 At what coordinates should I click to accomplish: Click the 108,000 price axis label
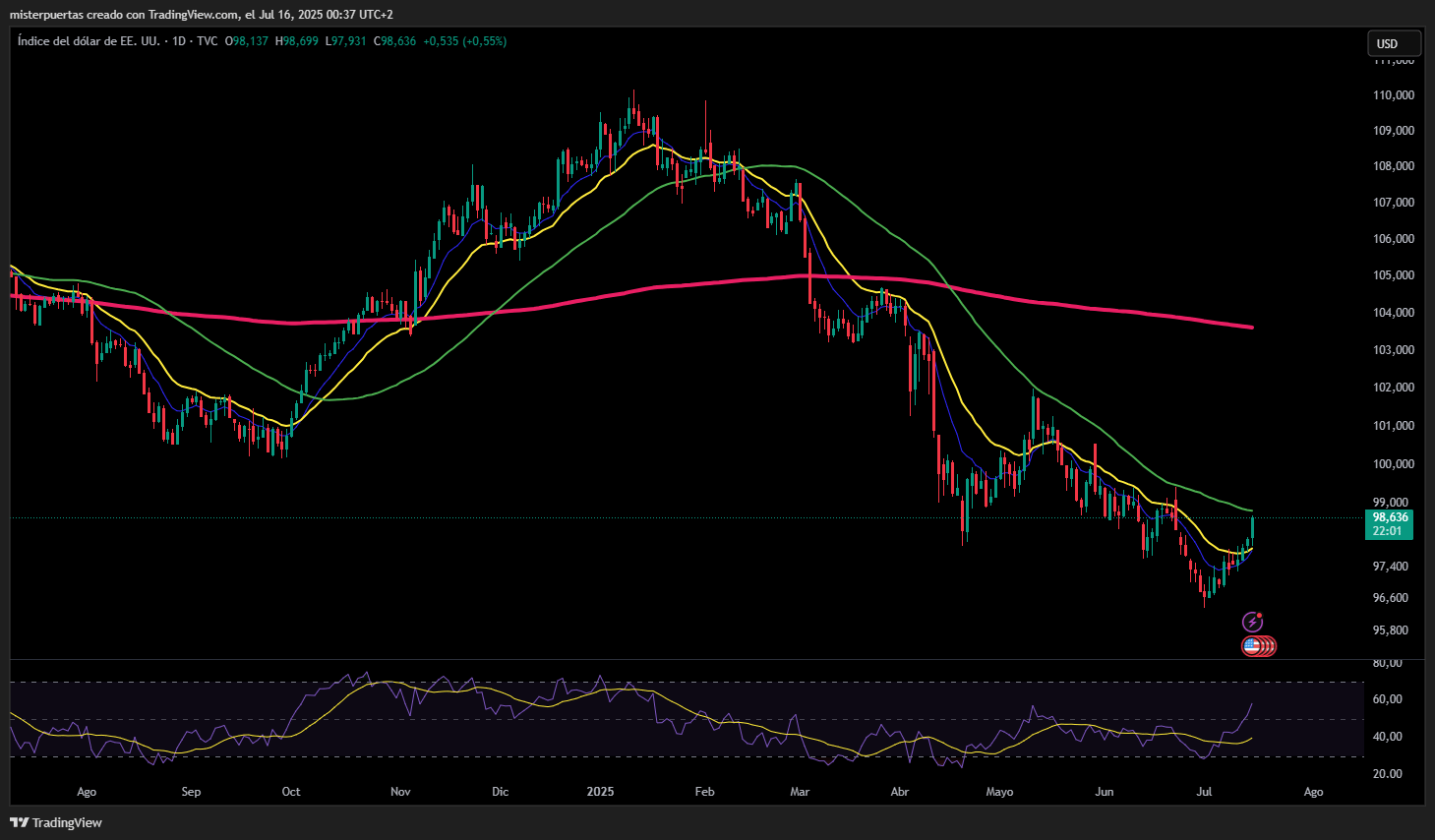tap(1394, 166)
